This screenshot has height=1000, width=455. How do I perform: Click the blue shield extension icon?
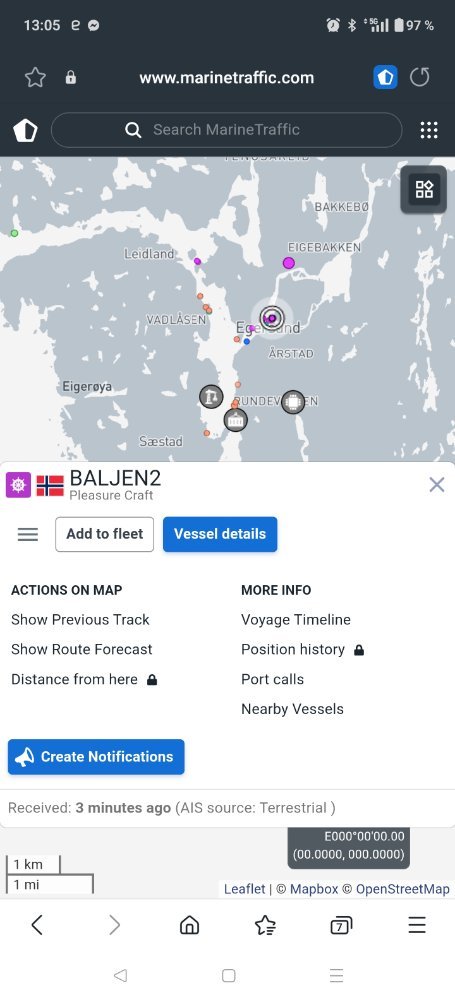click(x=385, y=78)
